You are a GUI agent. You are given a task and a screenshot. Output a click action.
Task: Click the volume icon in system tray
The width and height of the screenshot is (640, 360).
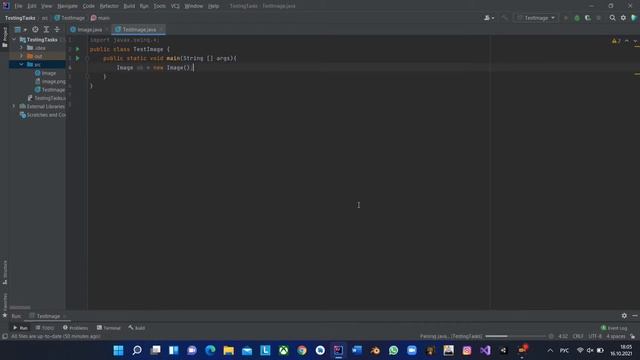click(x=590, y=350)
